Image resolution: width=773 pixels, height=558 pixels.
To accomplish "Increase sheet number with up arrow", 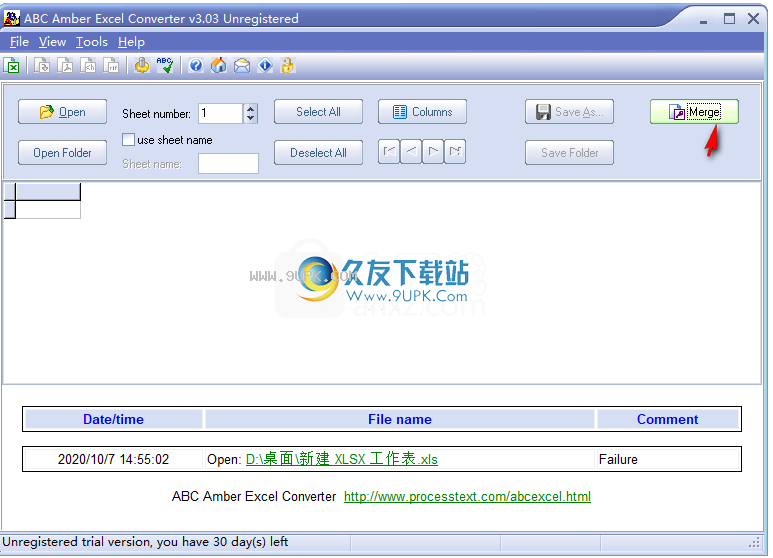I will click(251, 109).
